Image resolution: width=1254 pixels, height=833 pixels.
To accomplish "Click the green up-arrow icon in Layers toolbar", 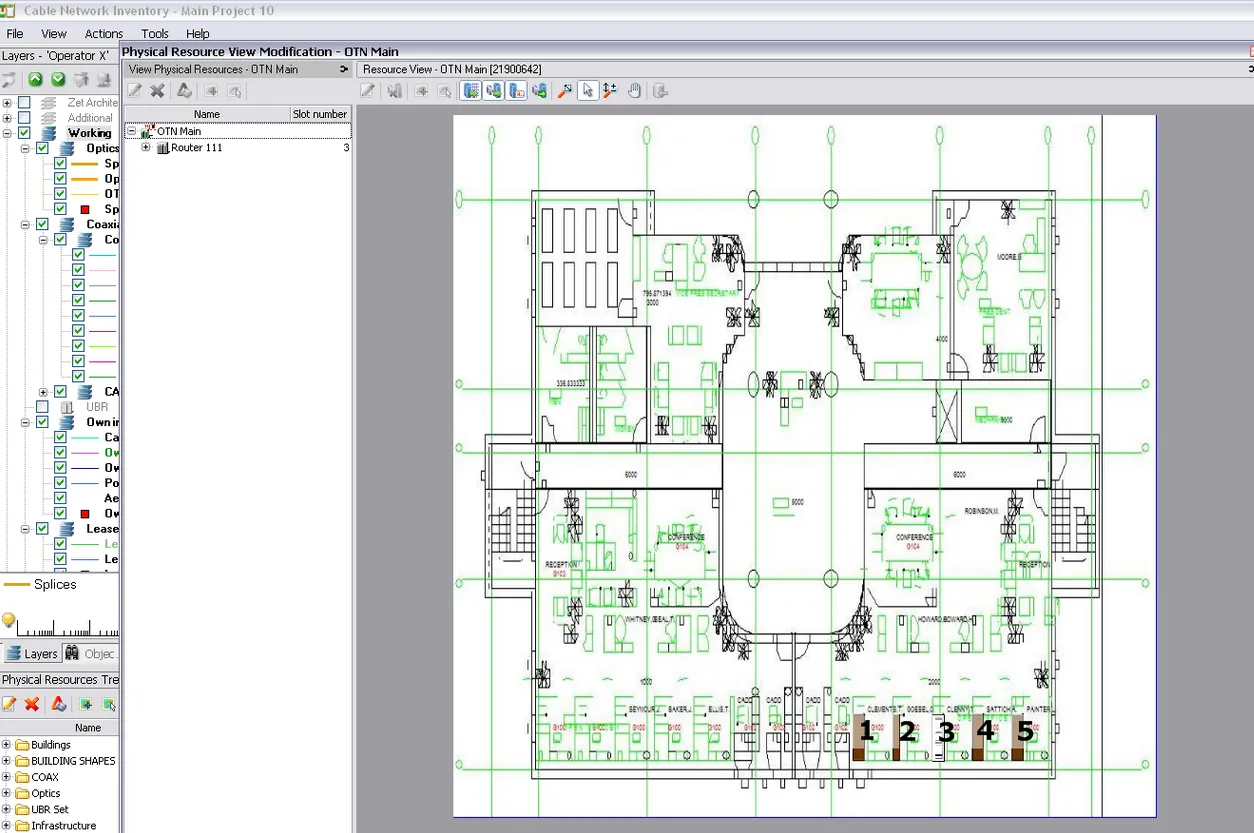I will pos(35,80).
